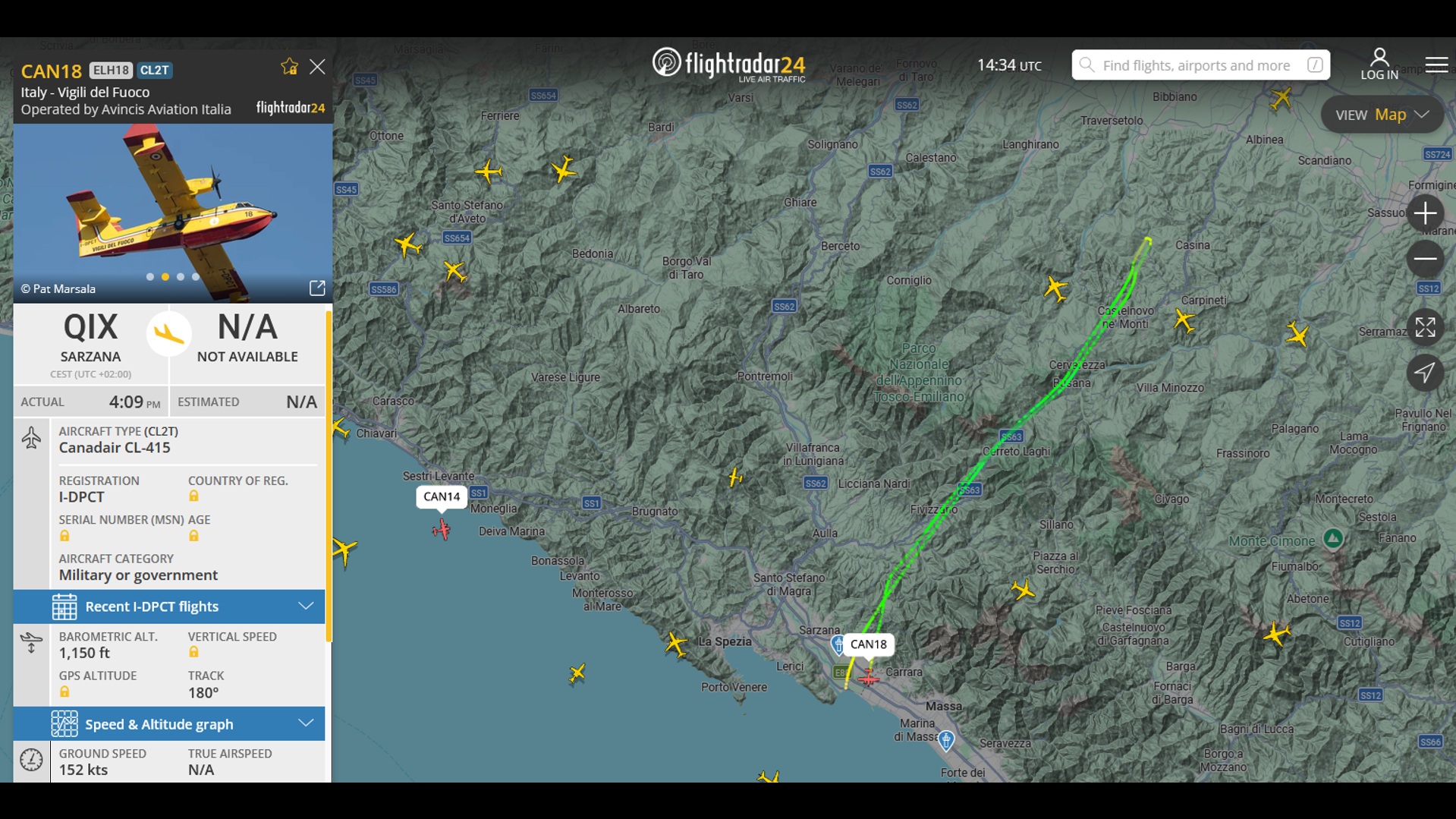Click the locked Serial Number icon
1456x819 pixels.
coord(64,536)
